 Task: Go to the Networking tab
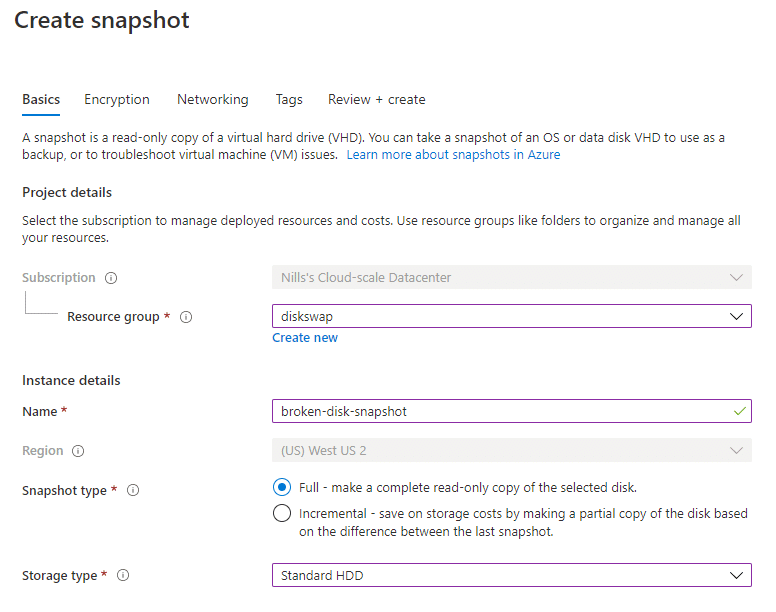pyautogui.click(x=212, y=100)
